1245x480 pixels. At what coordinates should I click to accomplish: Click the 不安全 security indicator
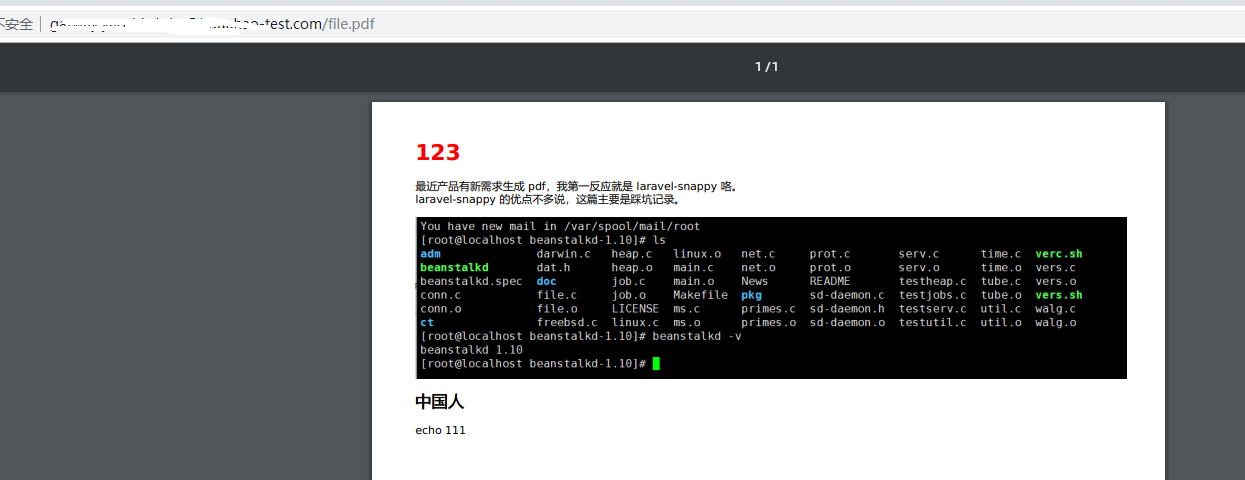click(x=17, y=23)
